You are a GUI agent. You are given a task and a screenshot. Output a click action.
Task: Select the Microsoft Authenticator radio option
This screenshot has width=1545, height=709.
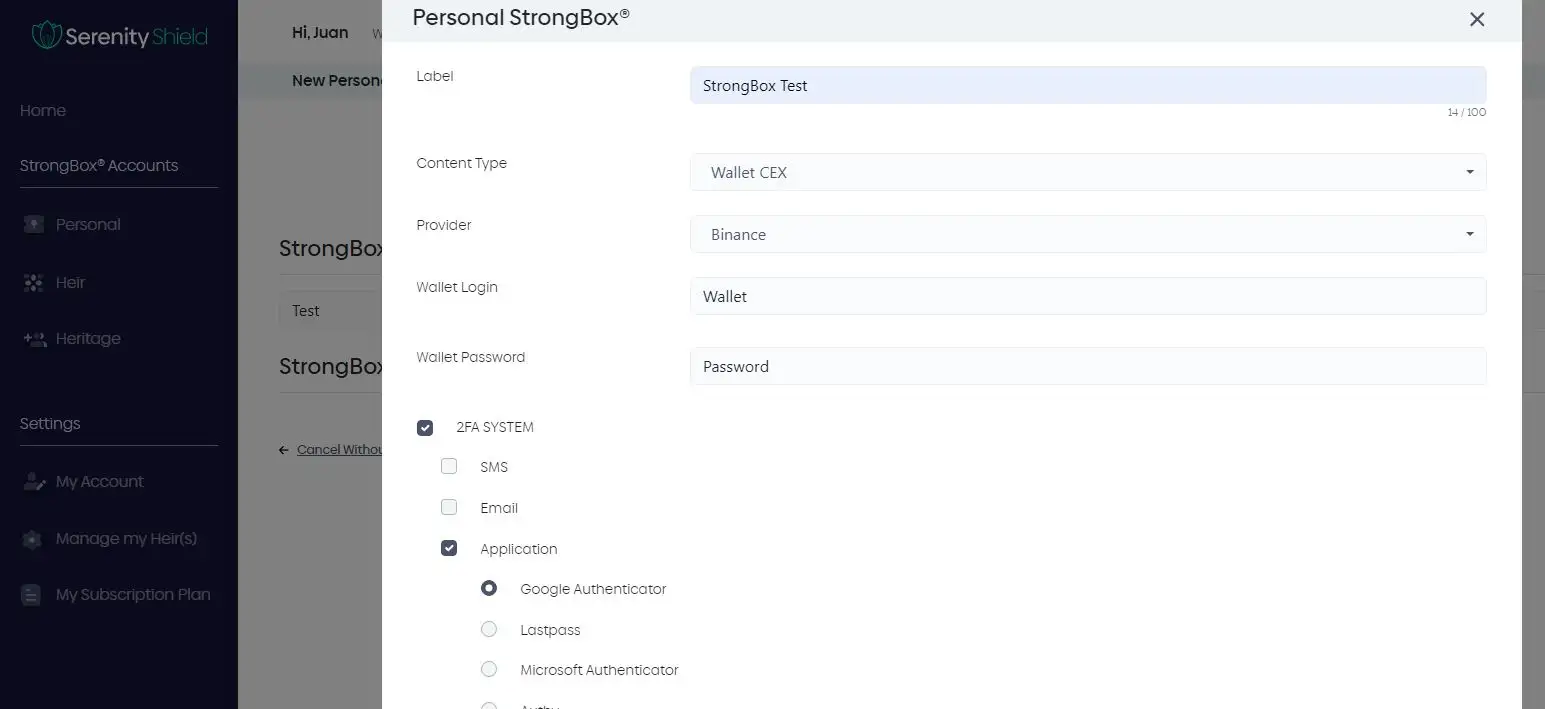(489, 670)
